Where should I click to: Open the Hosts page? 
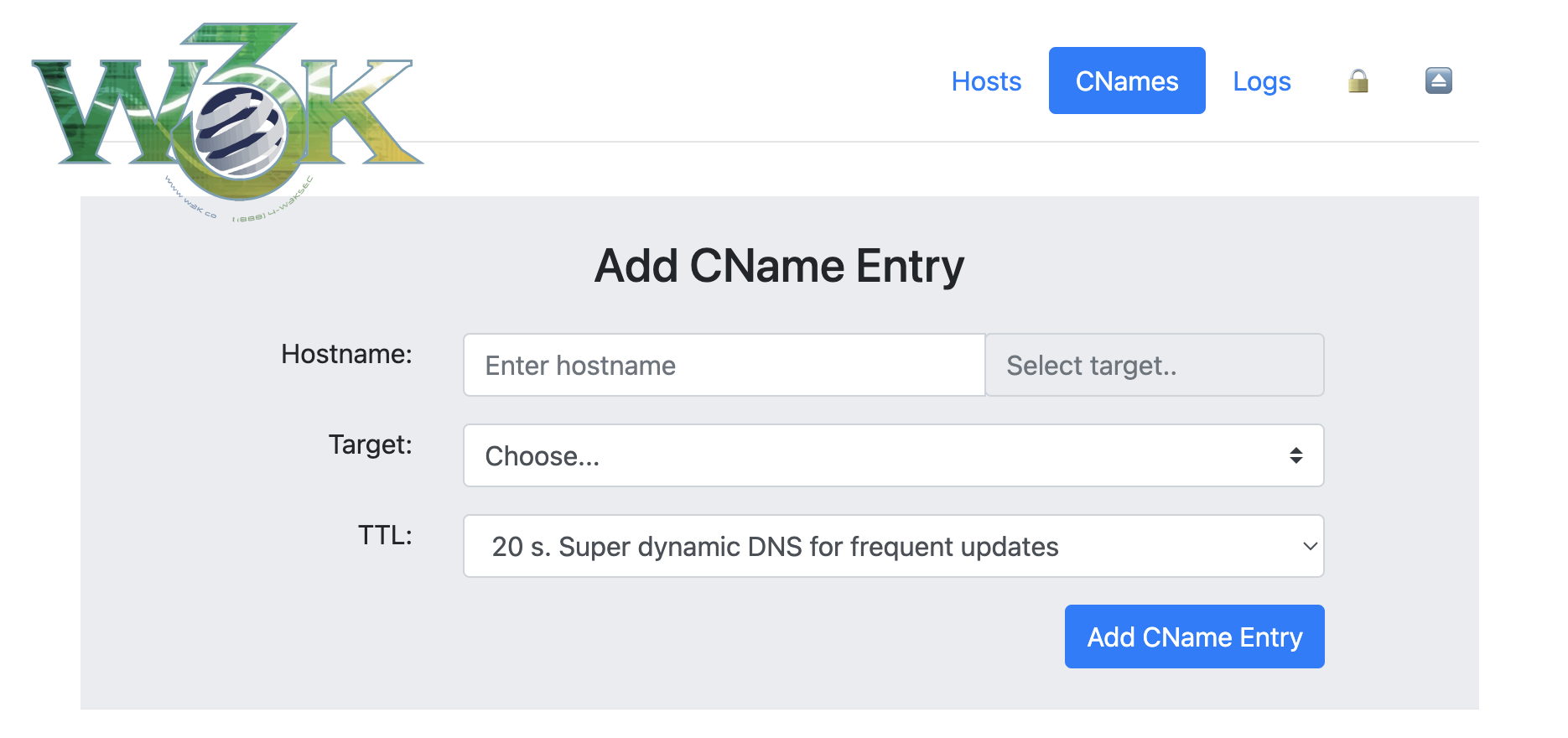click(986, 81)
